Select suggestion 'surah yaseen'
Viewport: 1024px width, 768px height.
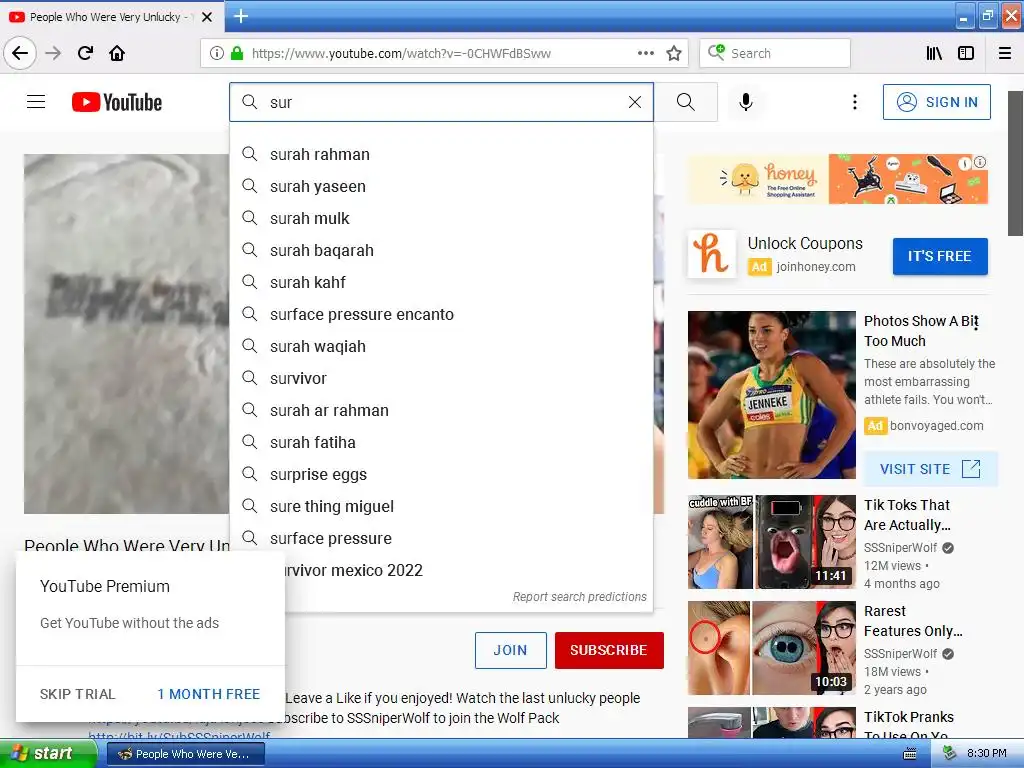coord(441,186)
